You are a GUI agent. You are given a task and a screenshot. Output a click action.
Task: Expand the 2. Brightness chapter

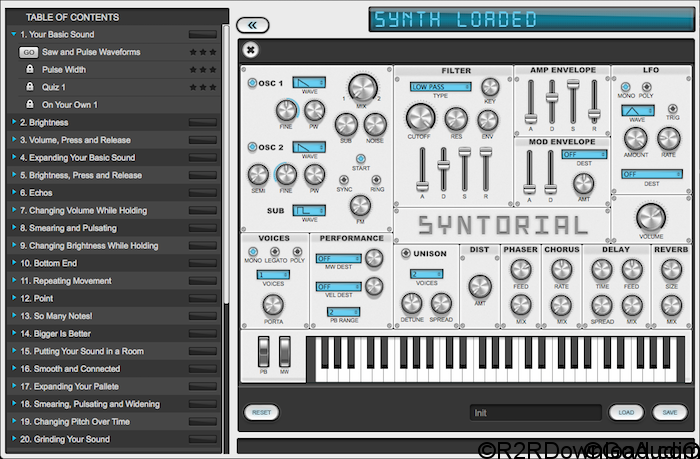point(14,122)
